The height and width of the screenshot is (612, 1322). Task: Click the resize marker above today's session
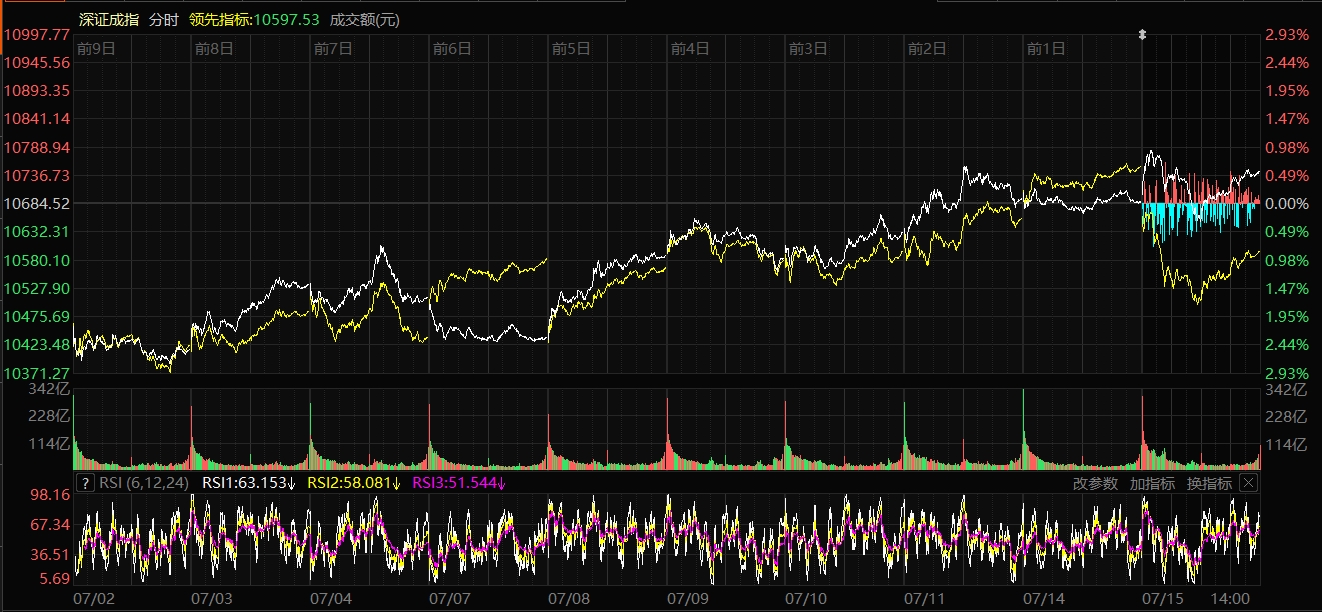[1143, 34]
